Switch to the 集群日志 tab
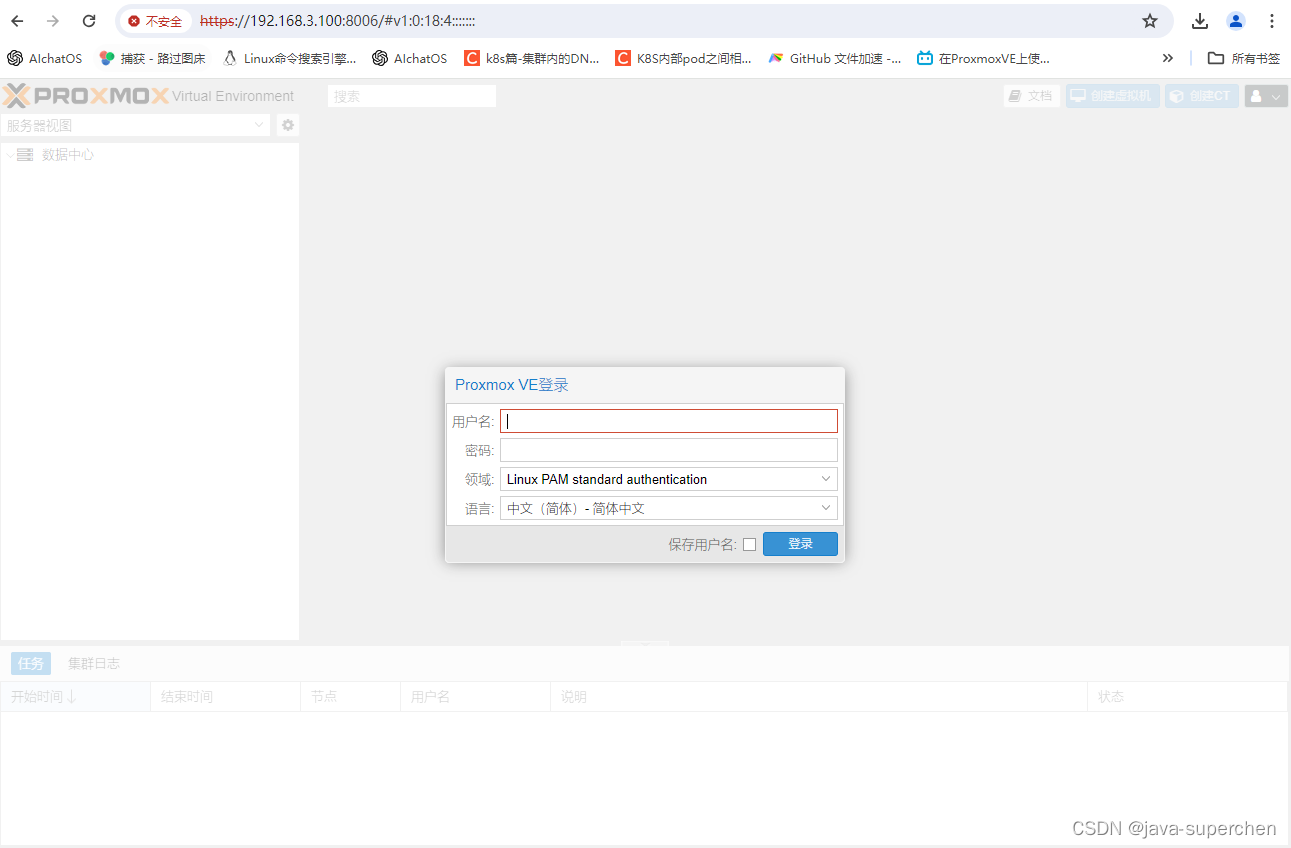This screenshot has width=1291, height=848. pos(94,663)
